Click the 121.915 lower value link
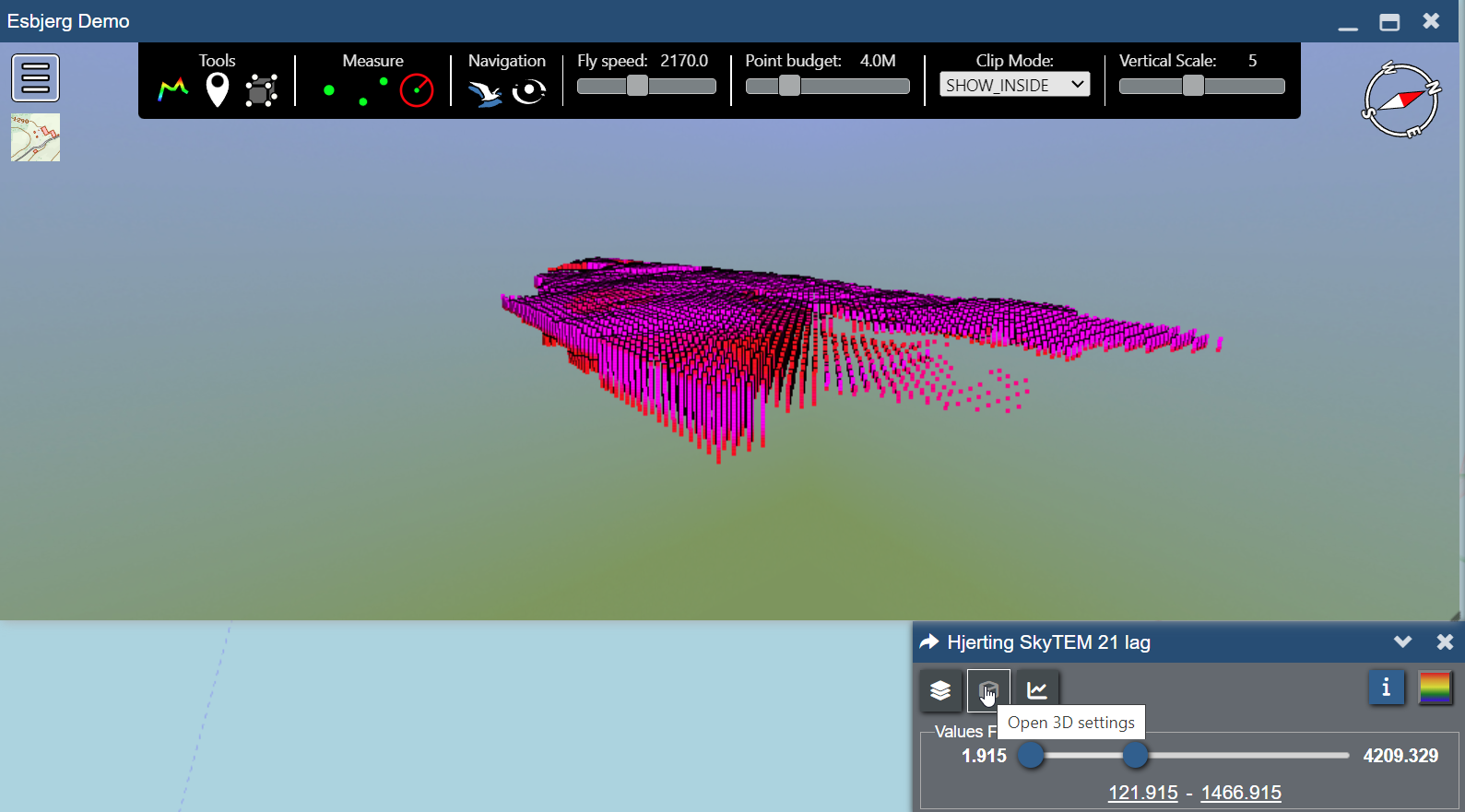1465x812 pixels. [x=1143, y=793]
